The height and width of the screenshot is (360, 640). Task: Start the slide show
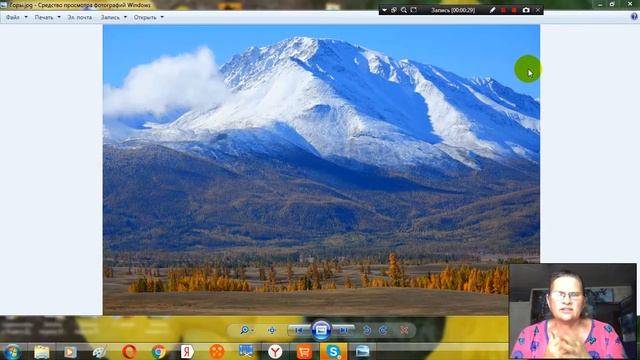321,330
